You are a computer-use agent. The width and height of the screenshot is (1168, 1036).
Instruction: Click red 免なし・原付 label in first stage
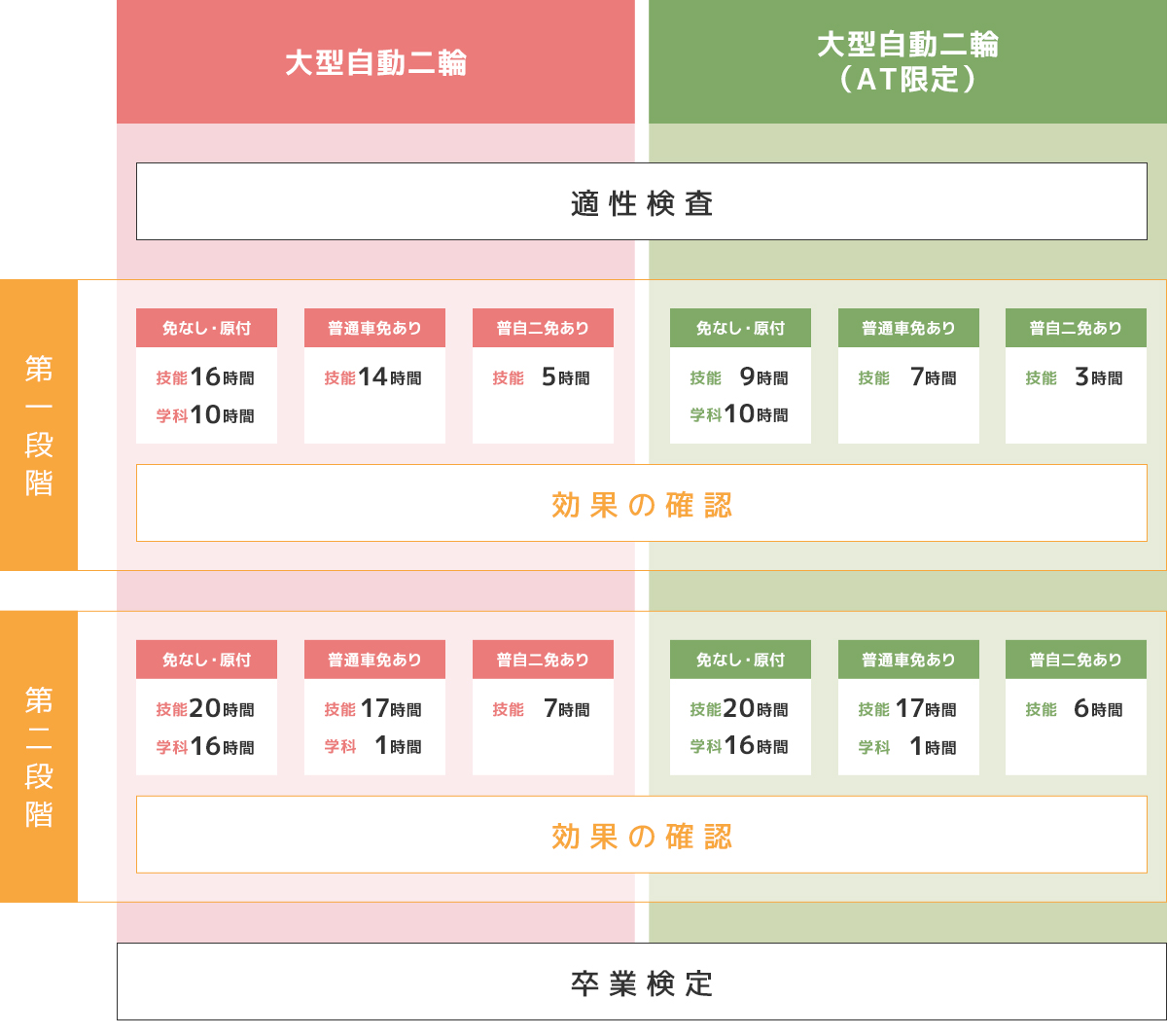point(206,328)
